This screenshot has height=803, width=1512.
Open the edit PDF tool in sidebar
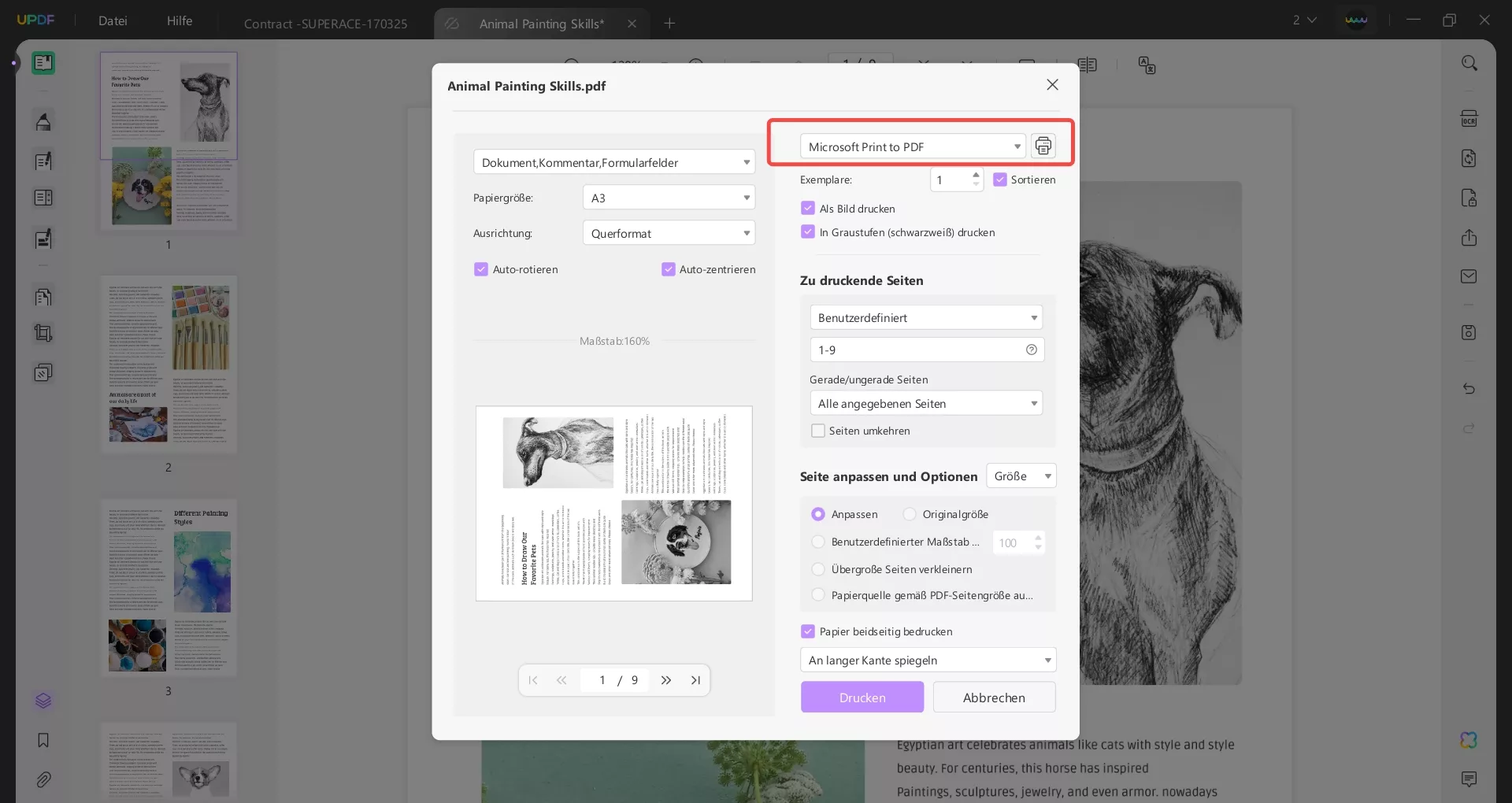click(43, 161)
